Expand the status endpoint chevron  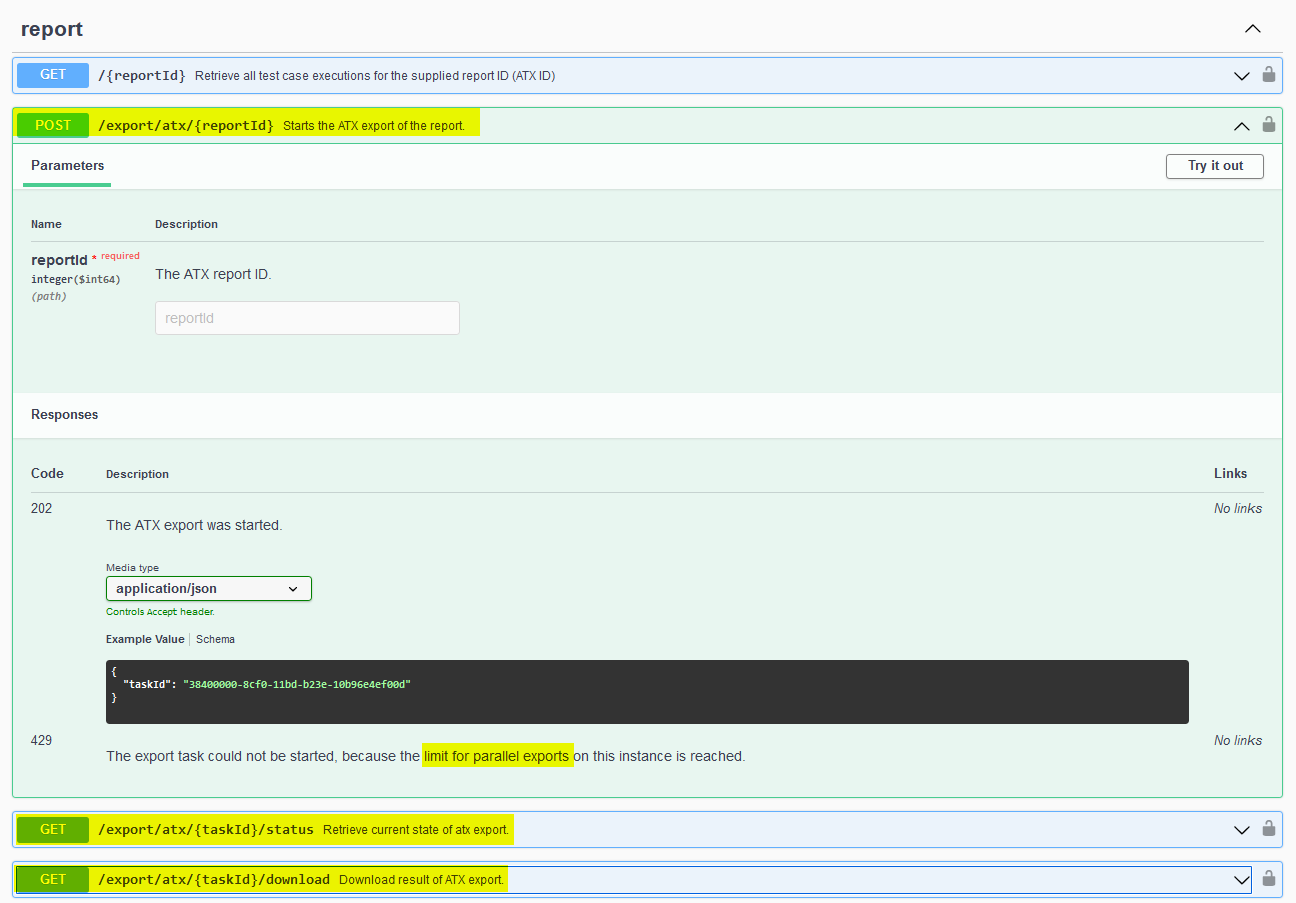[x=1241, y=830]
